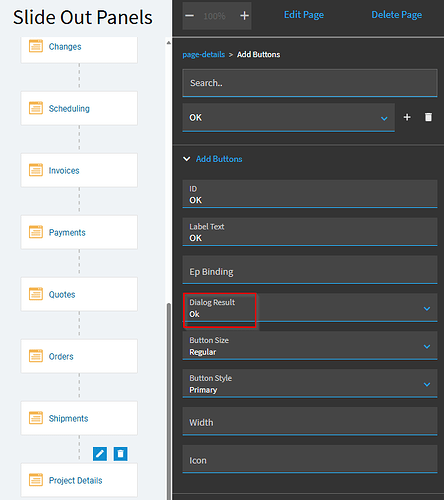Select the Scheduling panel item
444x500 pixels.
click(x=79, y=108)
